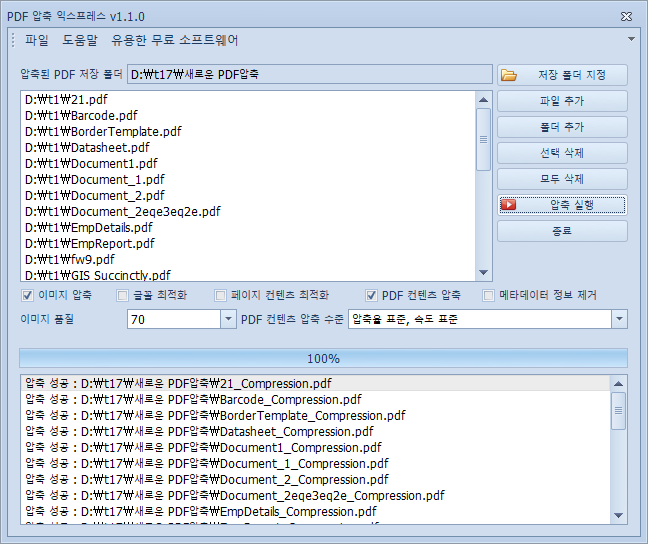Click the 이미지 품질 value field showing 70
Viewport: 648px width, 544px height.
click(174, 319)
